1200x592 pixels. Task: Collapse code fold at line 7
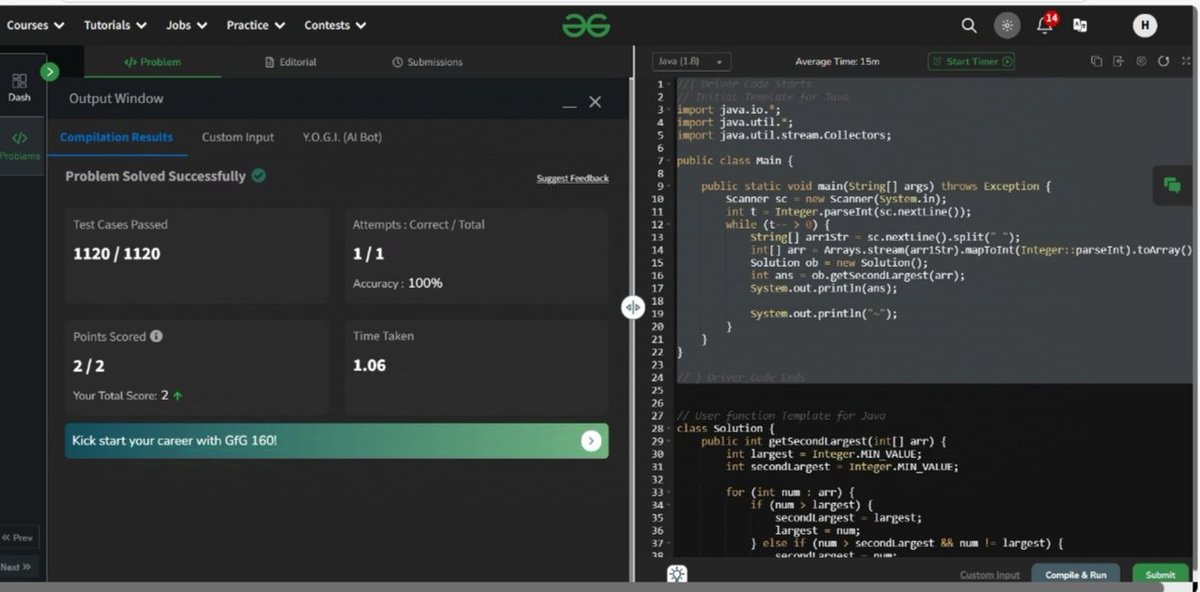[x=667, y=160]
